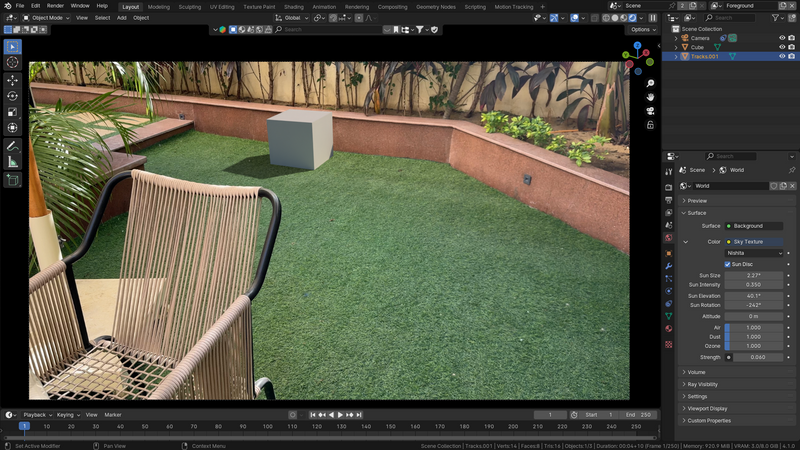Hide the Cube in the viewport
This screenshot has width=800, height=450.
782,47
